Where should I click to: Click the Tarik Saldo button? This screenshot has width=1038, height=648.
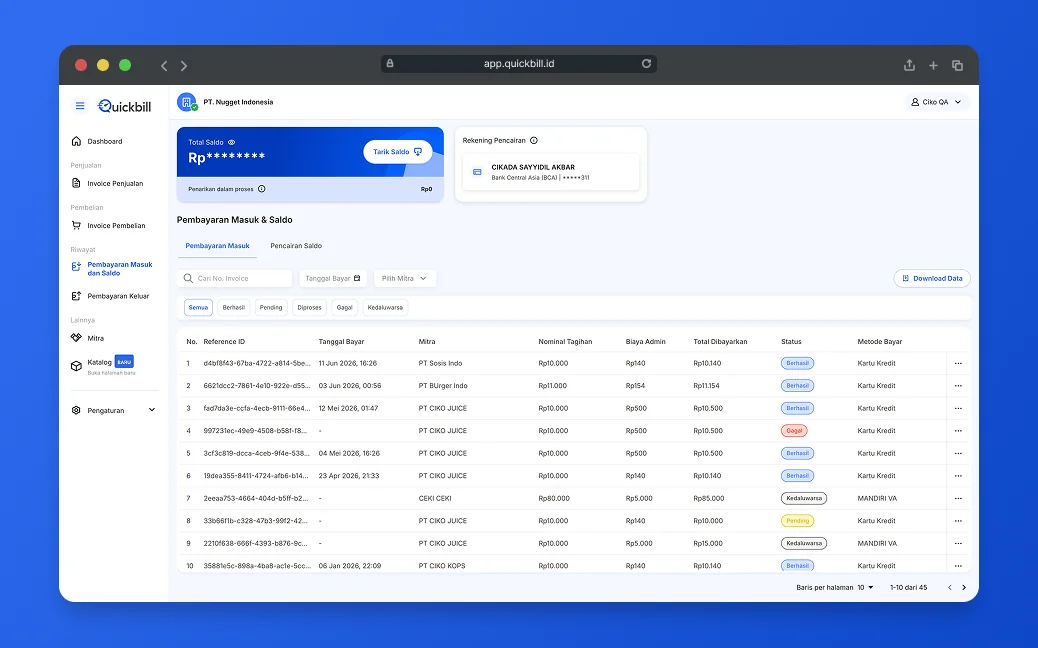click(397, 152)
